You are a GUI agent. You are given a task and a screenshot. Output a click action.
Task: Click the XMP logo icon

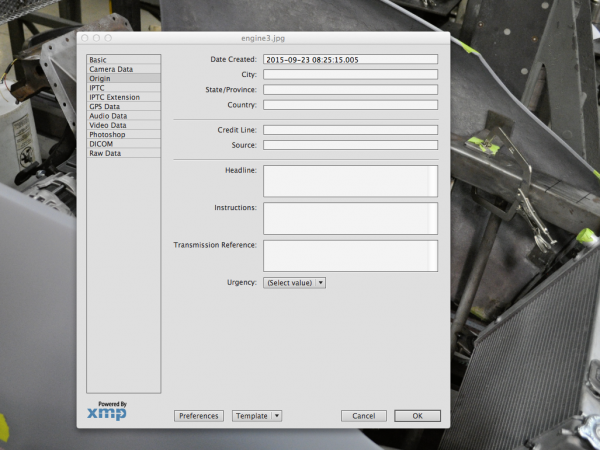pyautogui.click(x=107, y=412)
